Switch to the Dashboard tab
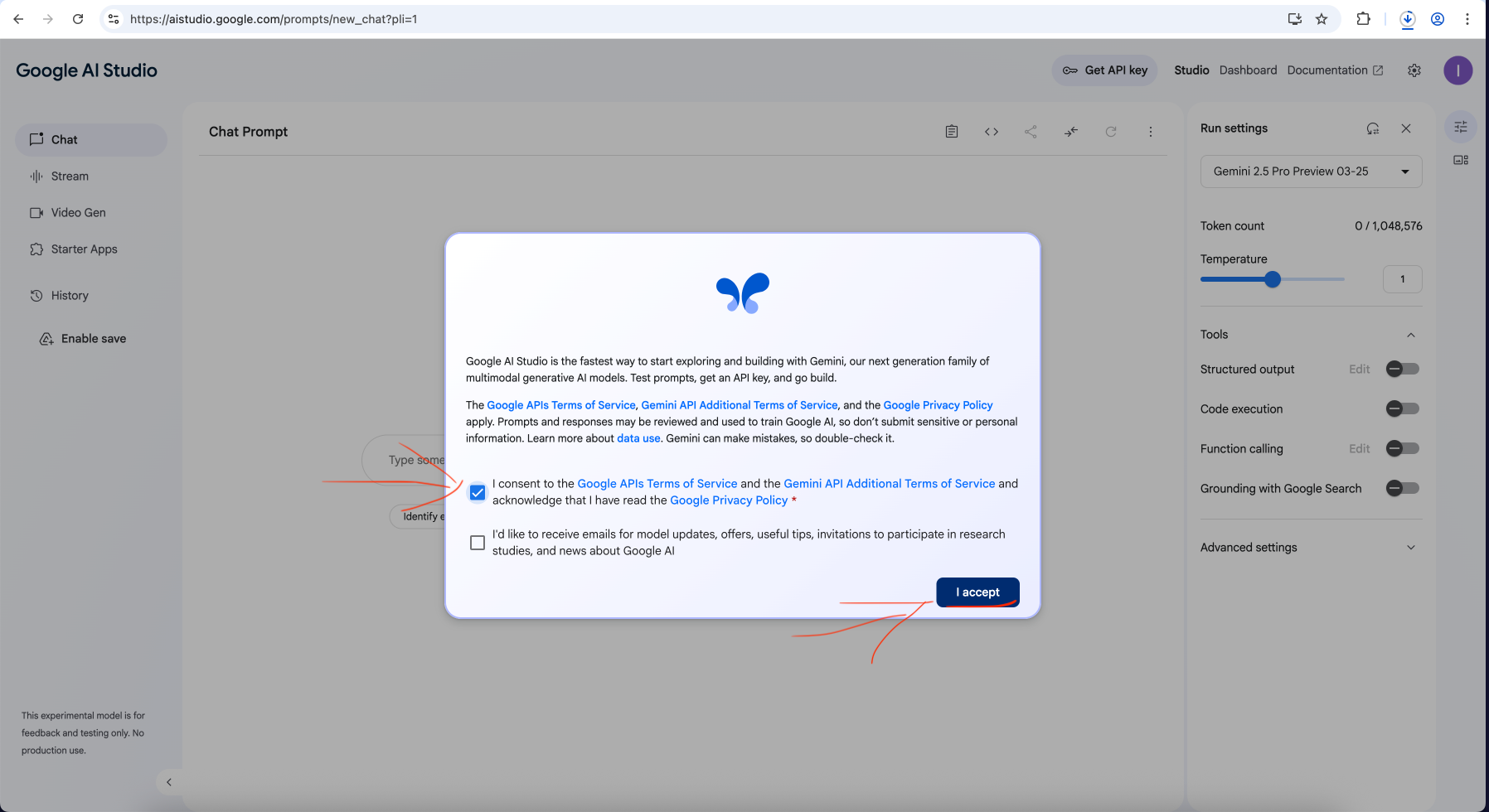Viewport: 1489px width, 812px height. pos(1248,70)
